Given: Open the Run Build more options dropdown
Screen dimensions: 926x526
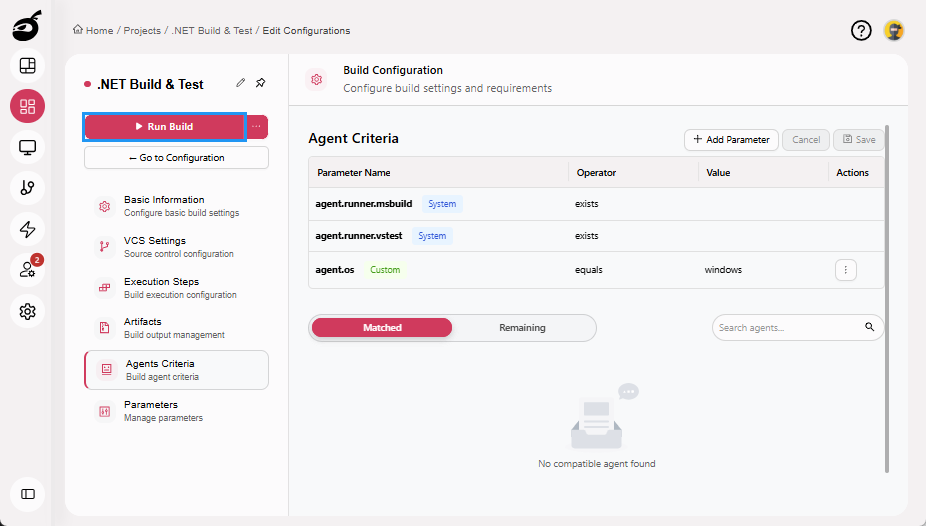Looking at the screenshot, I should (x=257, y=127).
